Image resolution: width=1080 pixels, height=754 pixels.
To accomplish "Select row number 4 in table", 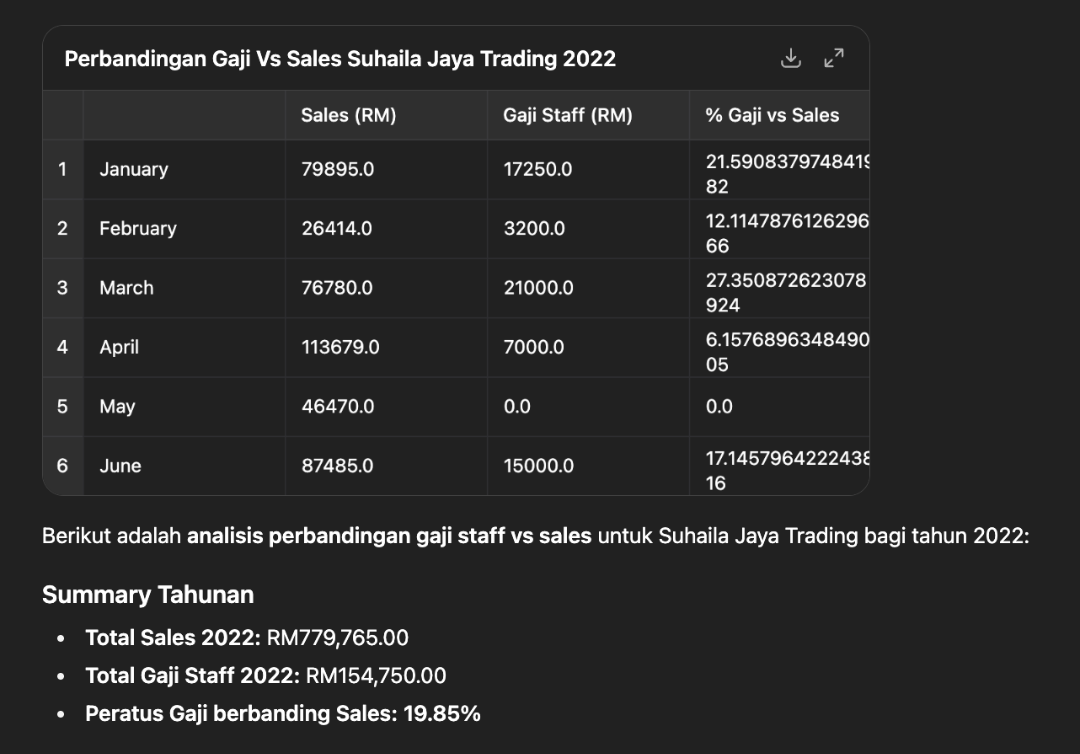I will (x=62, y=347).
